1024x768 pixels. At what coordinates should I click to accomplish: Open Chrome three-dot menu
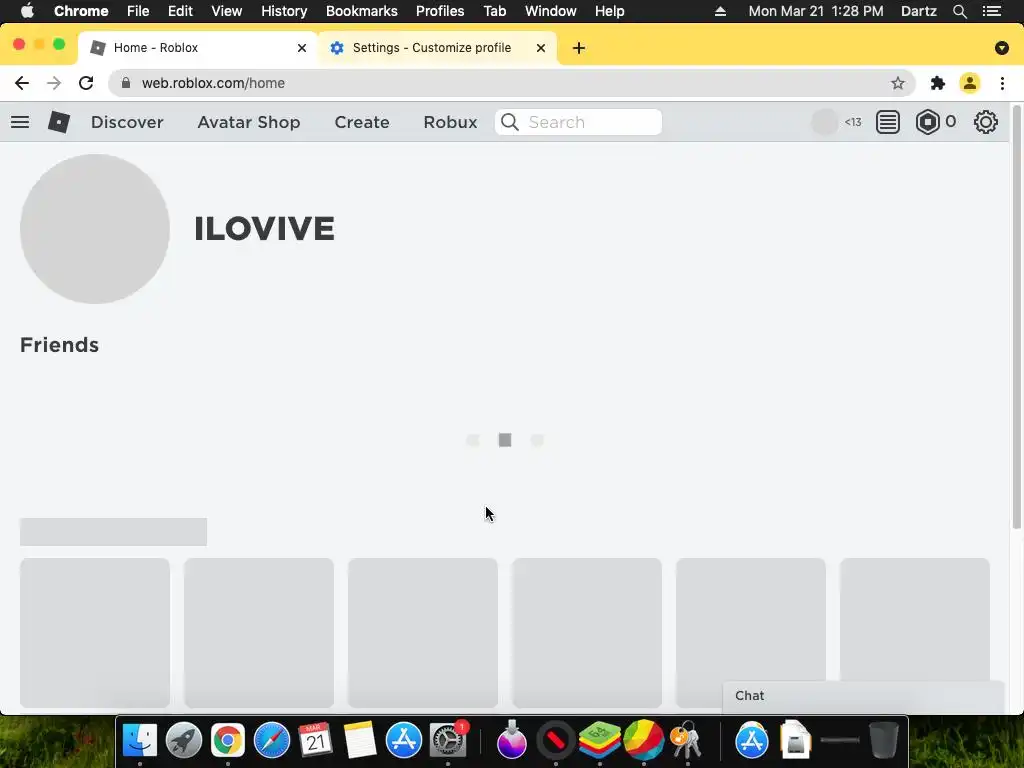(1002, 83)
